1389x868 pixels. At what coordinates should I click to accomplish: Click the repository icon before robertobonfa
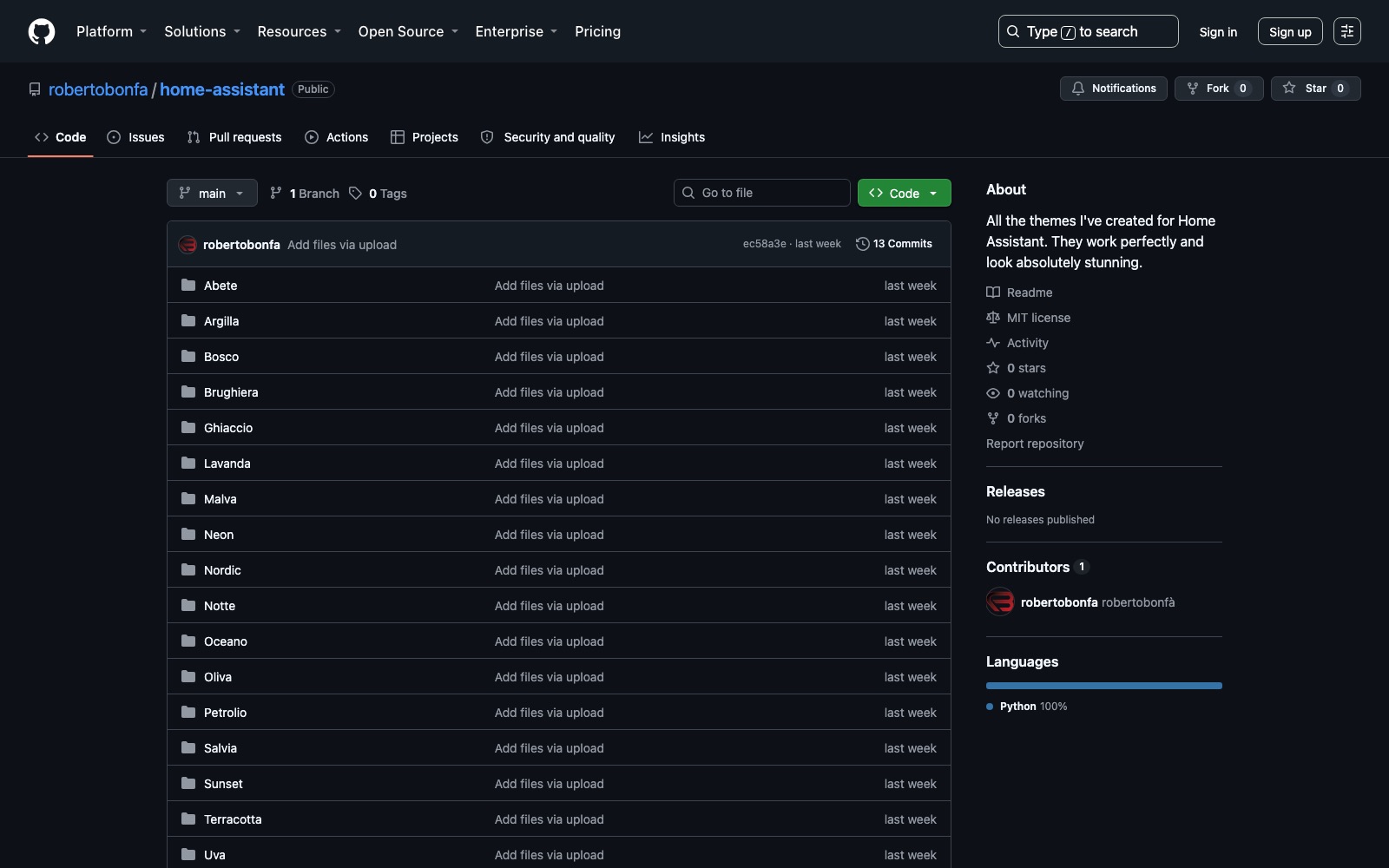pos(35,89)
